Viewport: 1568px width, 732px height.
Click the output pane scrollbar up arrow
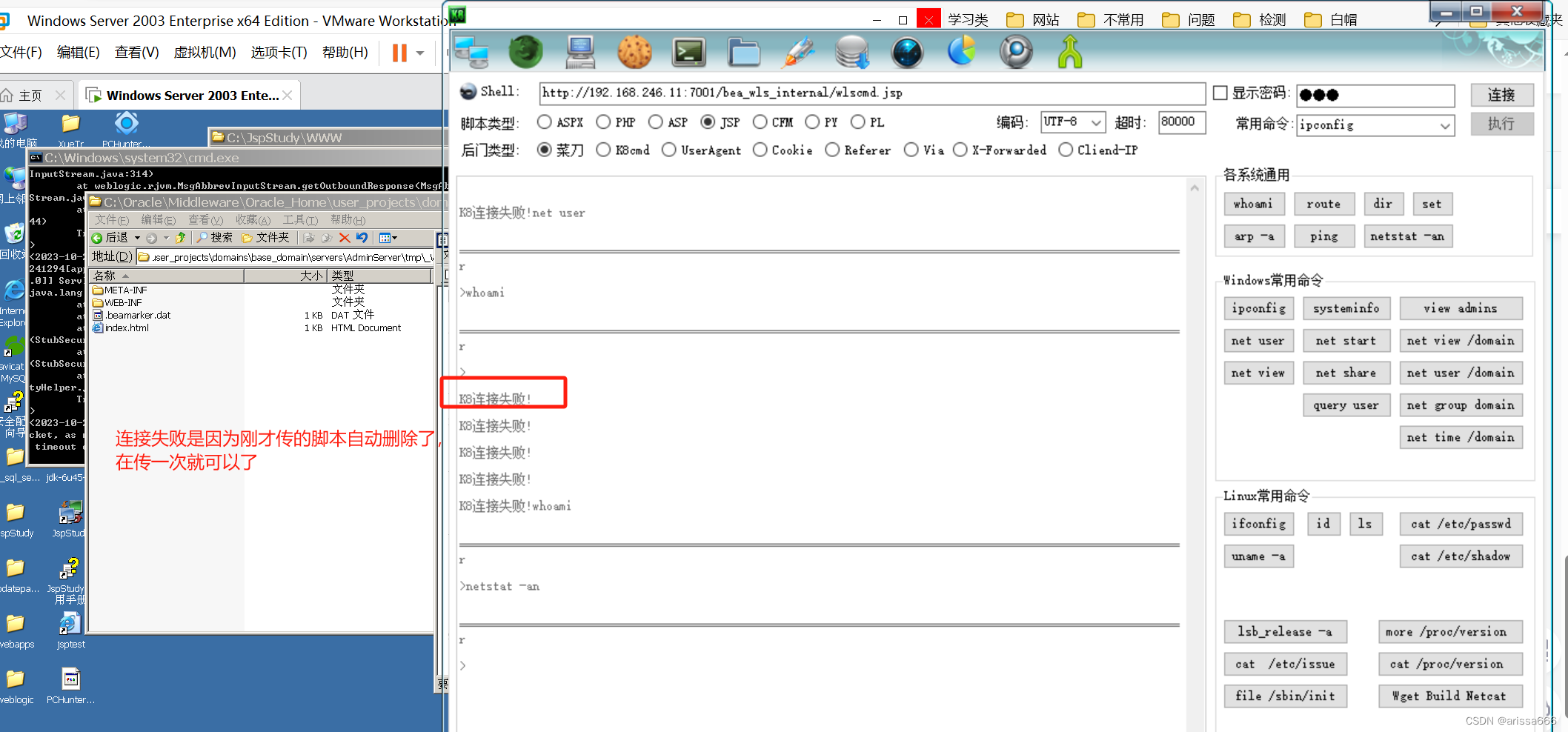[1195, 188]
